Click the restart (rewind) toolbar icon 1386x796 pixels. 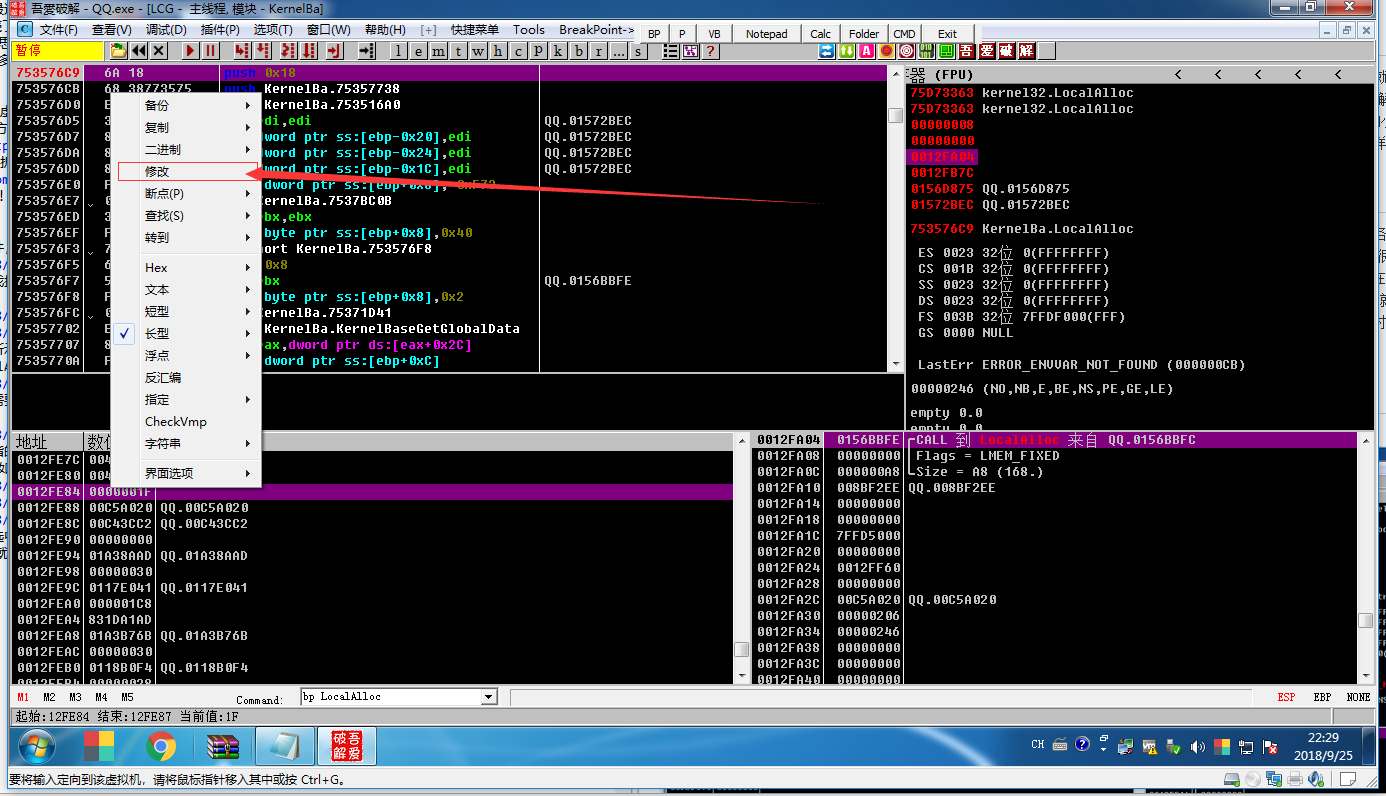click(x=139, y=51)
